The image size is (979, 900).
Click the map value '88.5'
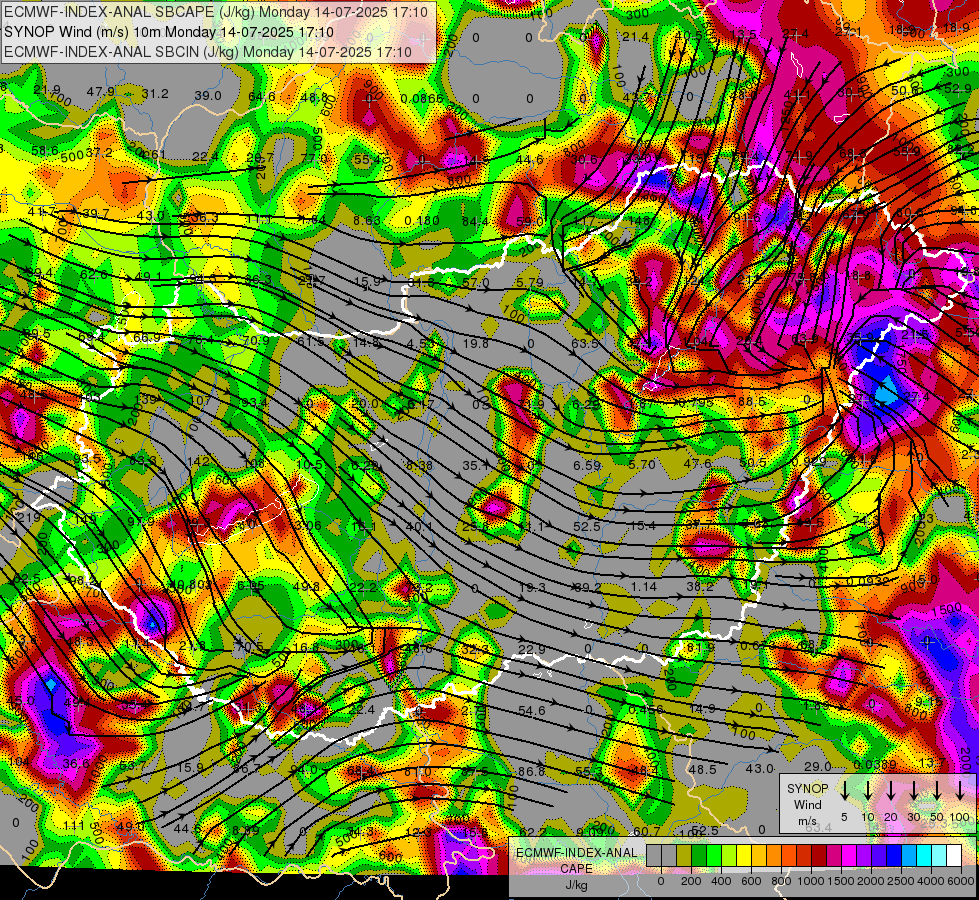(752, 401)
